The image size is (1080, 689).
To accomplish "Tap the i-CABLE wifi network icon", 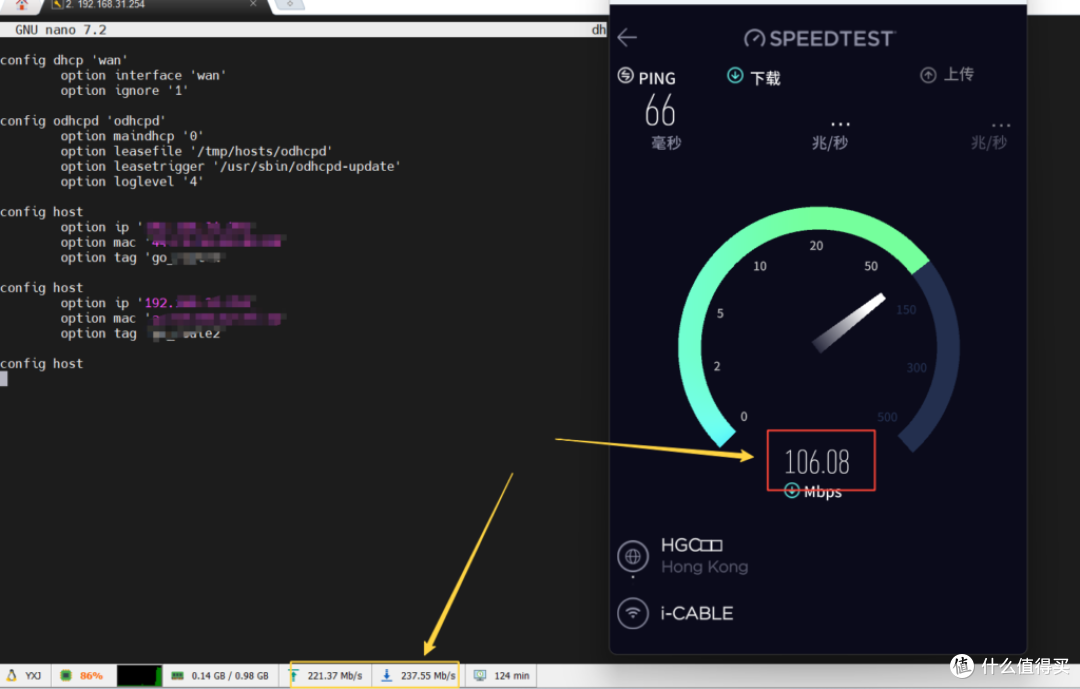I will pos(633,613).
